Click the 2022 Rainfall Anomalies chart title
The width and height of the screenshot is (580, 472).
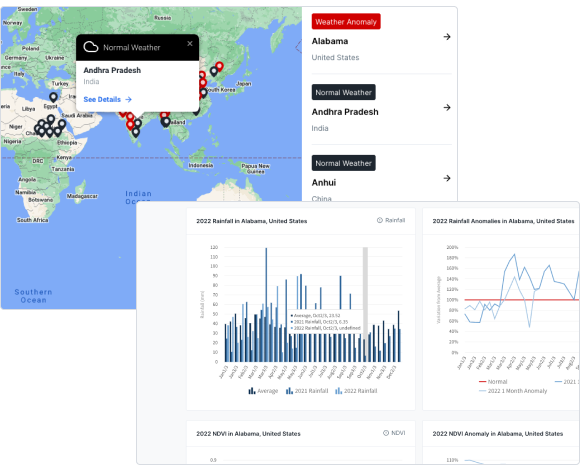point(503,221)
